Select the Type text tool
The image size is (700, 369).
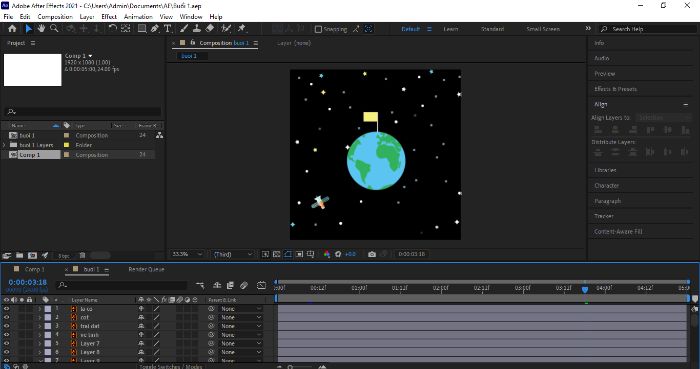click(x=167, y=29)
